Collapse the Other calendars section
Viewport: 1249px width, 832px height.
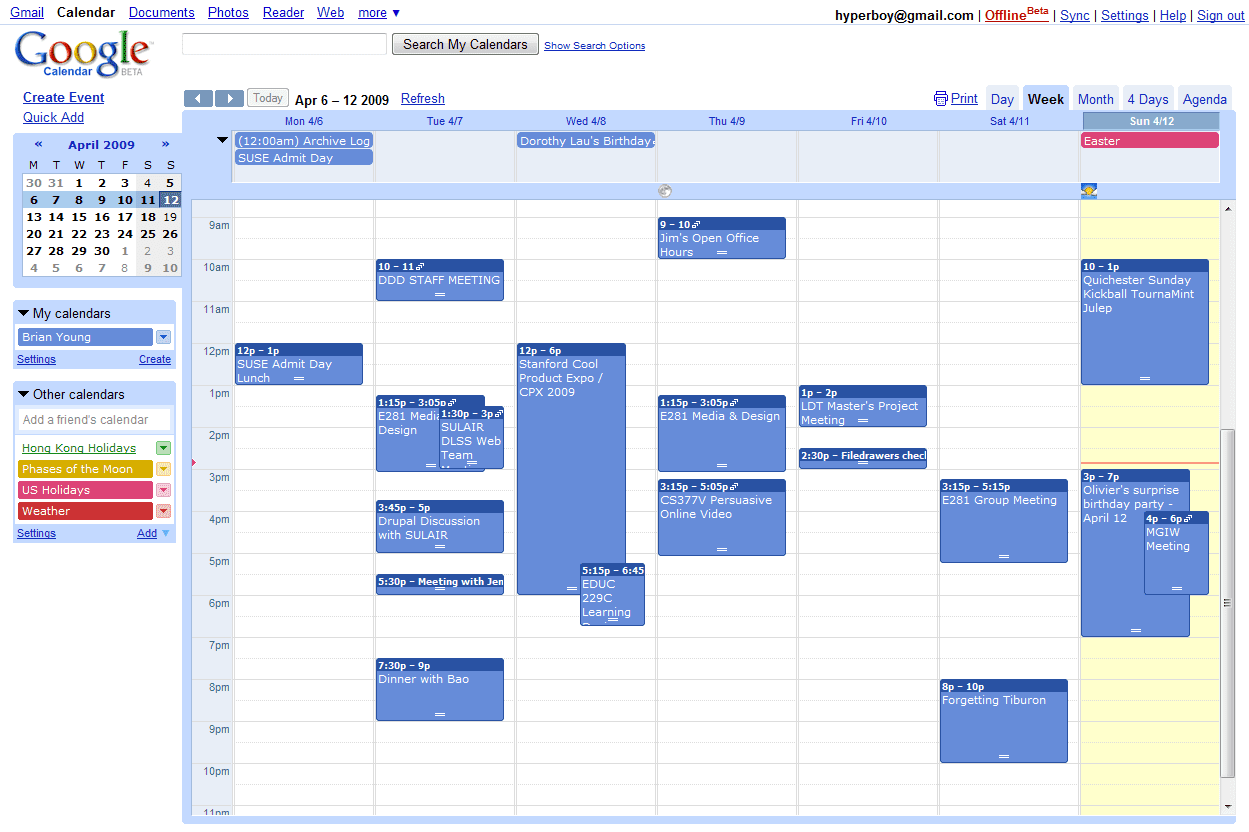click(24, 395)
